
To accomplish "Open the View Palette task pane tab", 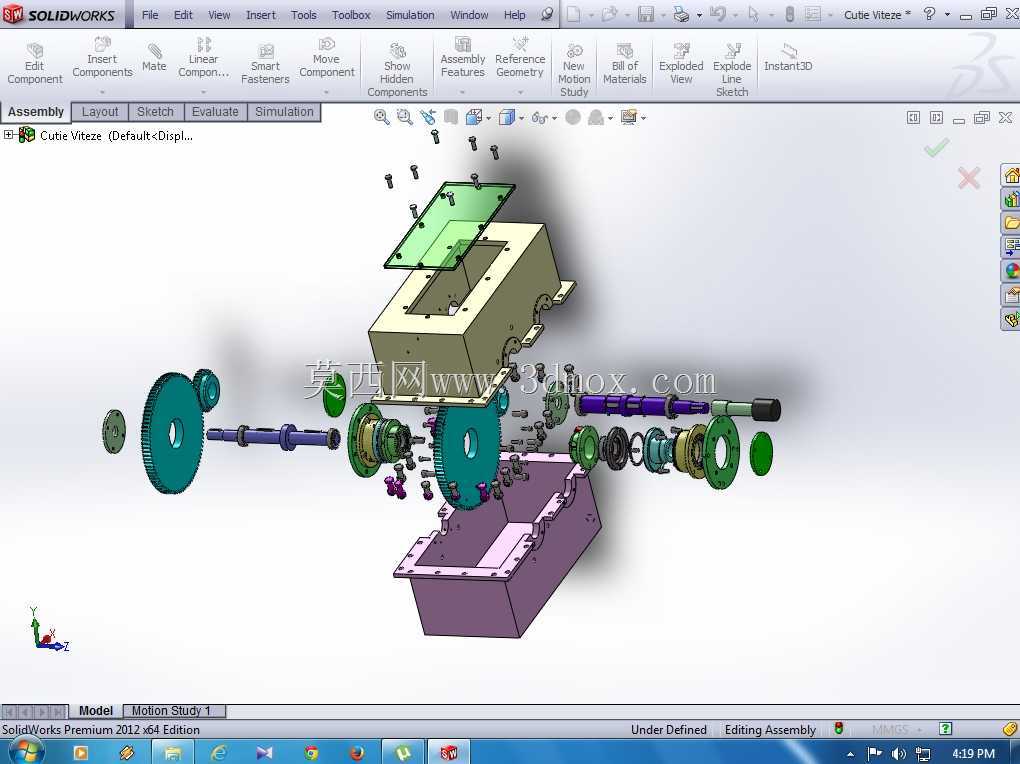I will (1010, 247).
